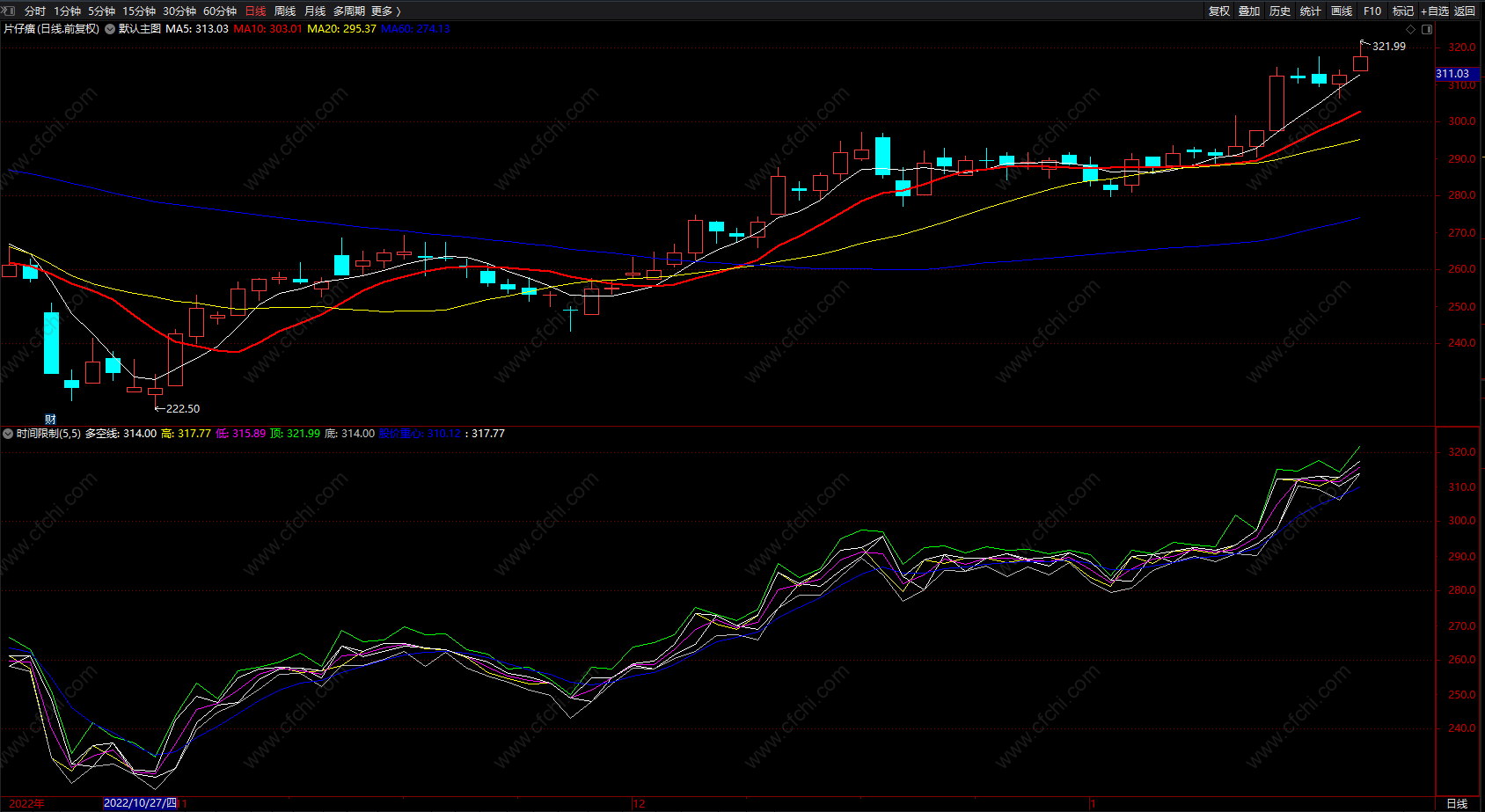Screen dimensions: 1485x812
Task: Click the diamond icon above the price axis
Action: coord(1411,29)
